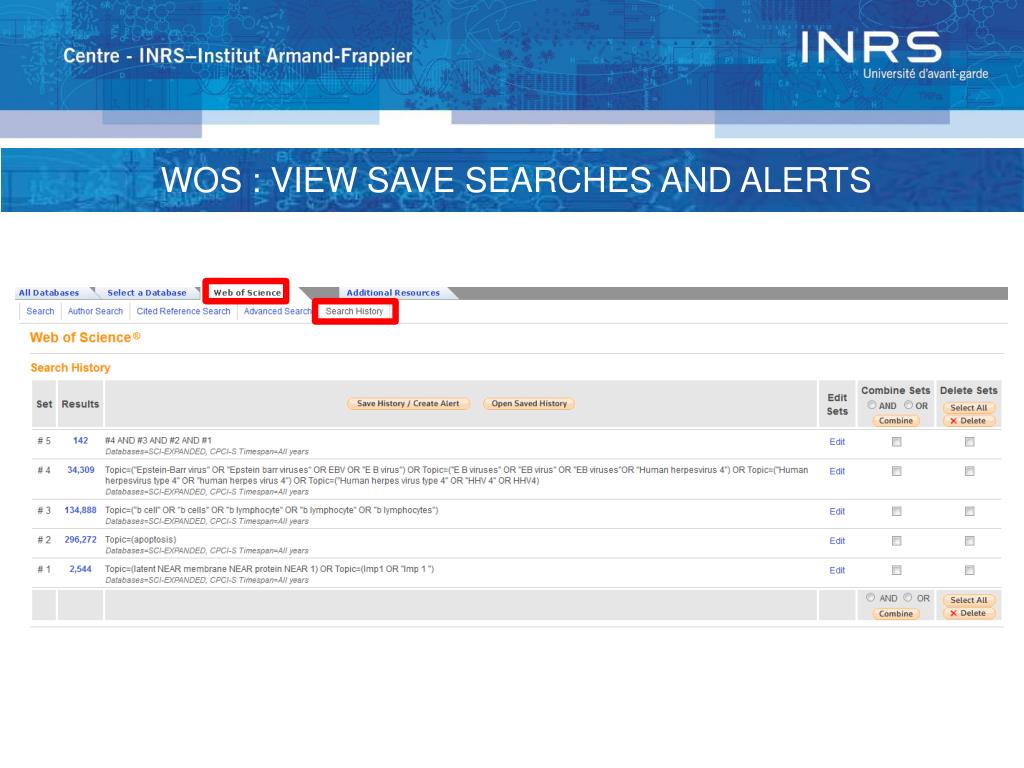Check delete checkbox for set #2
1024x768 pixels.
970,541
